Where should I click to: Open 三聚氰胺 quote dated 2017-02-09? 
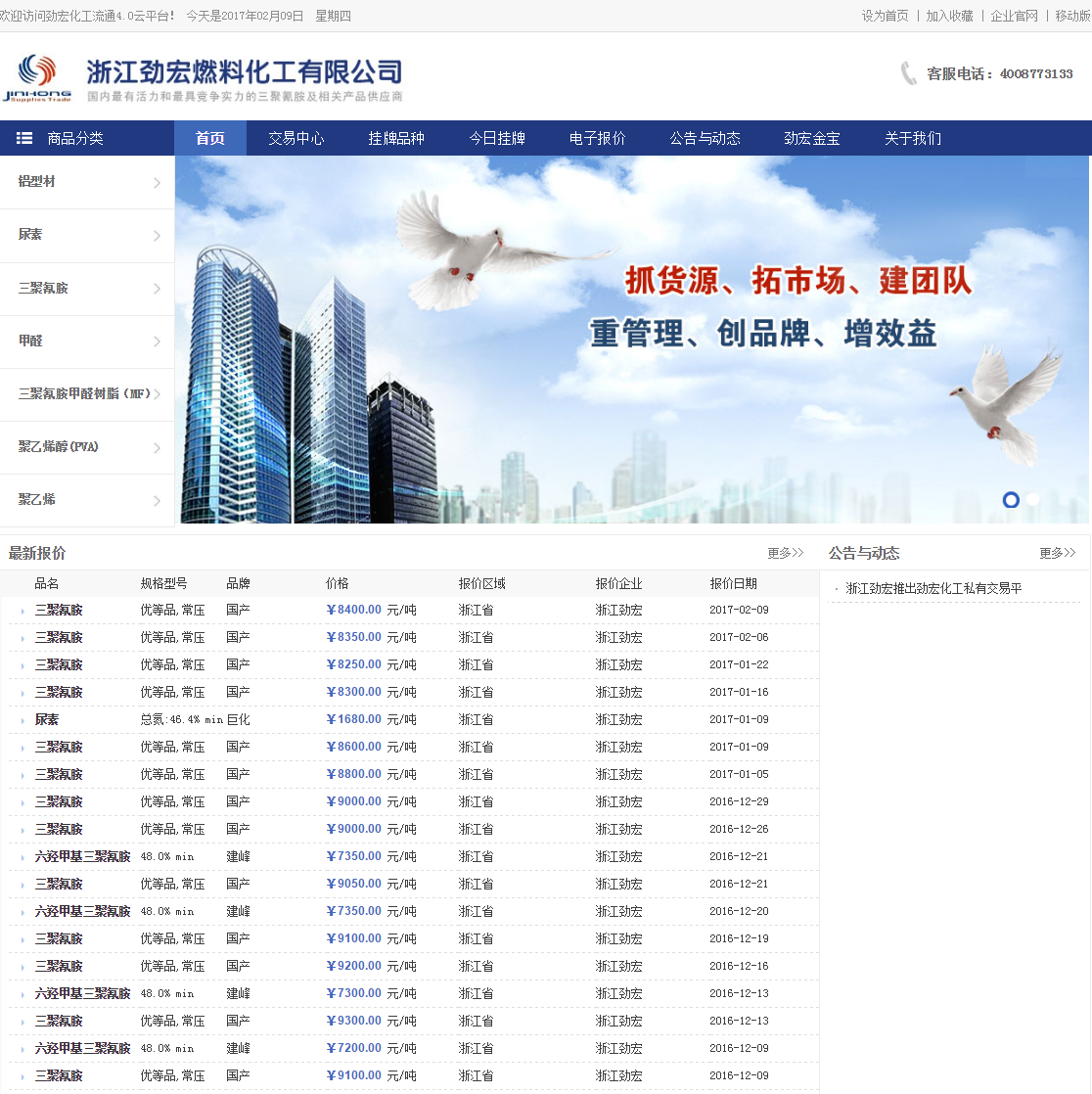click(x=59, y=610)
